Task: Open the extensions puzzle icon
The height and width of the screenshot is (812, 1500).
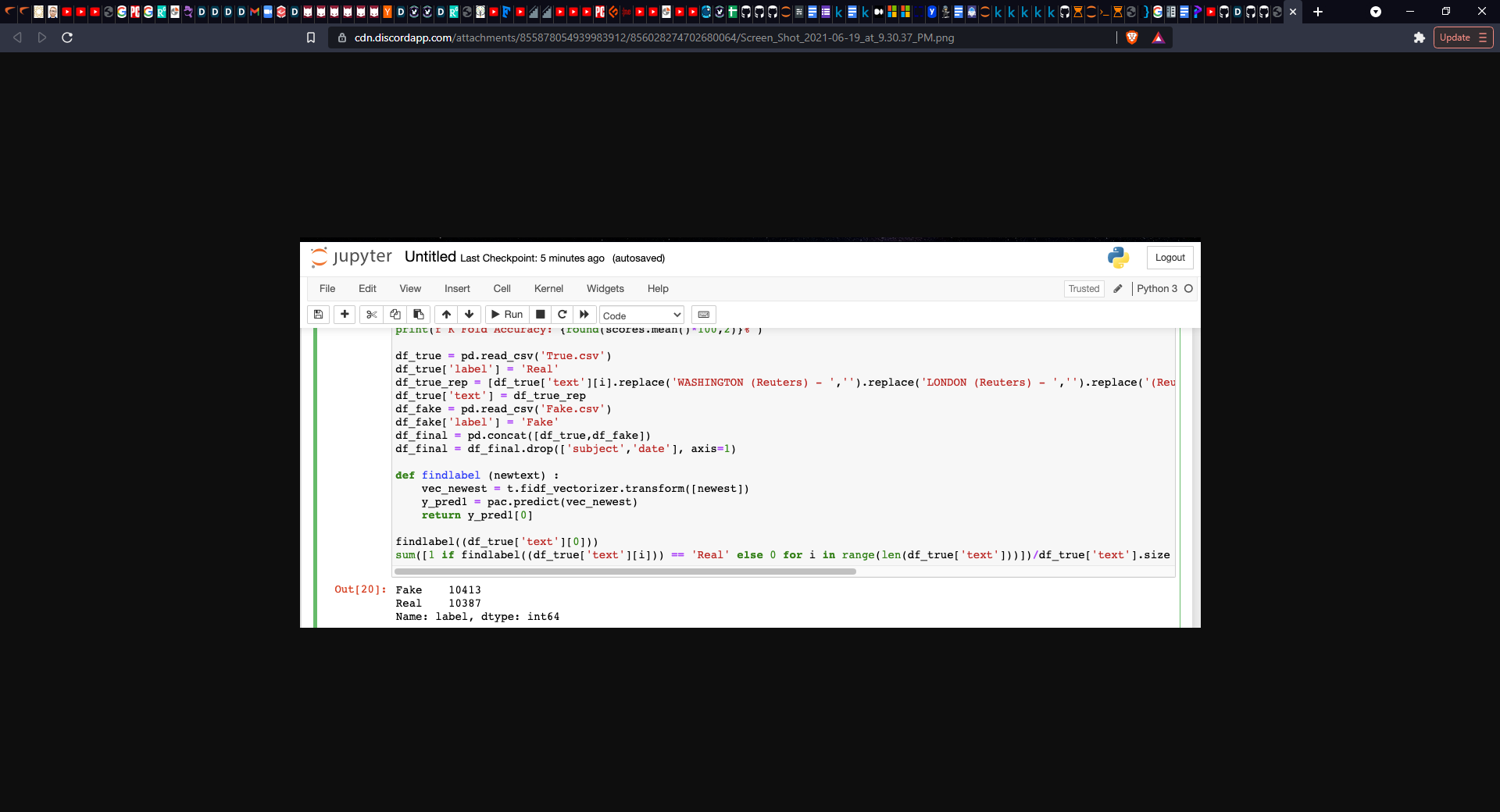Action: (1419, 37)
